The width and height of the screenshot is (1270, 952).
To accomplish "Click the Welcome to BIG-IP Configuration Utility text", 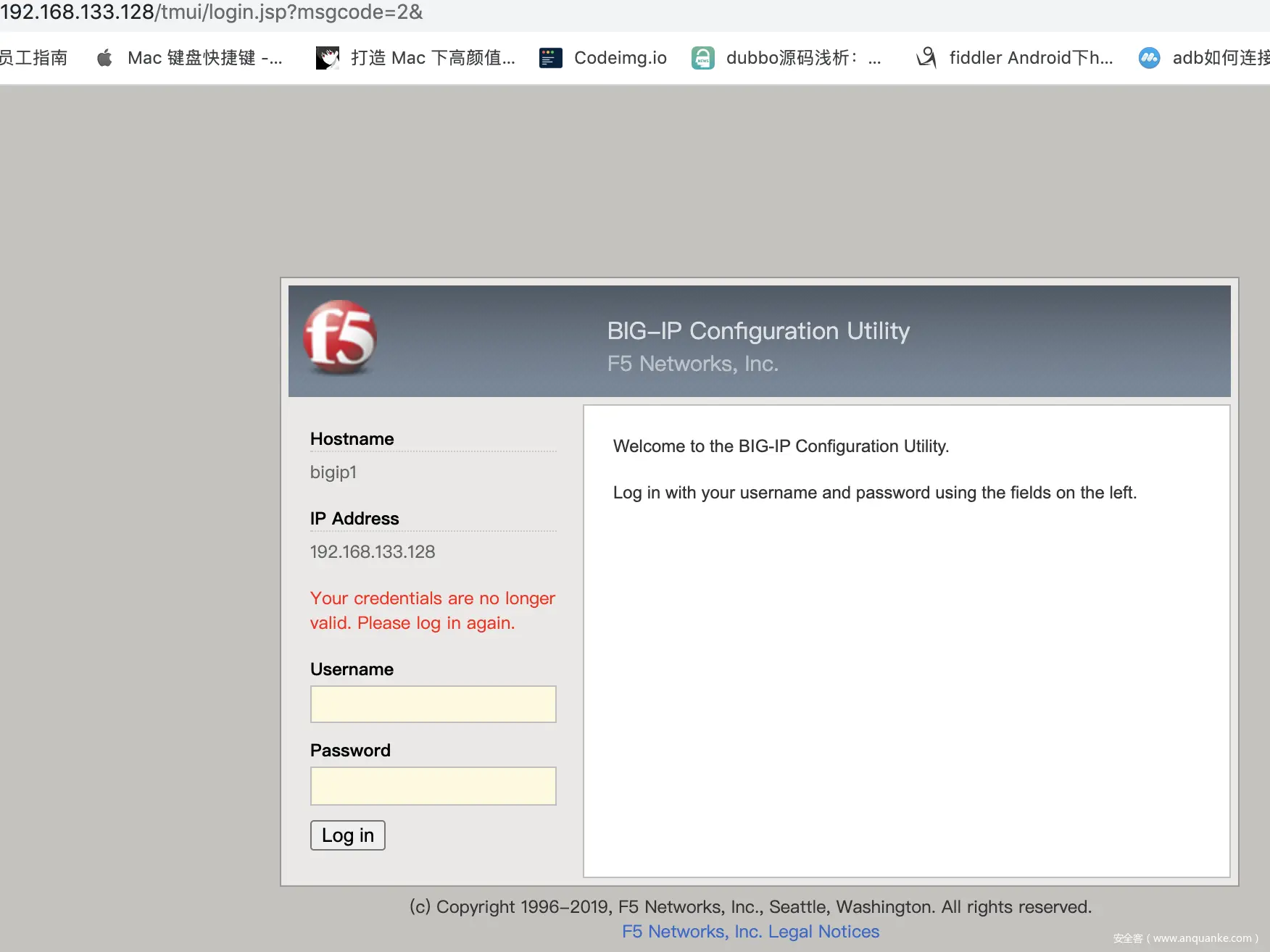I will click(x=781, y=446).
